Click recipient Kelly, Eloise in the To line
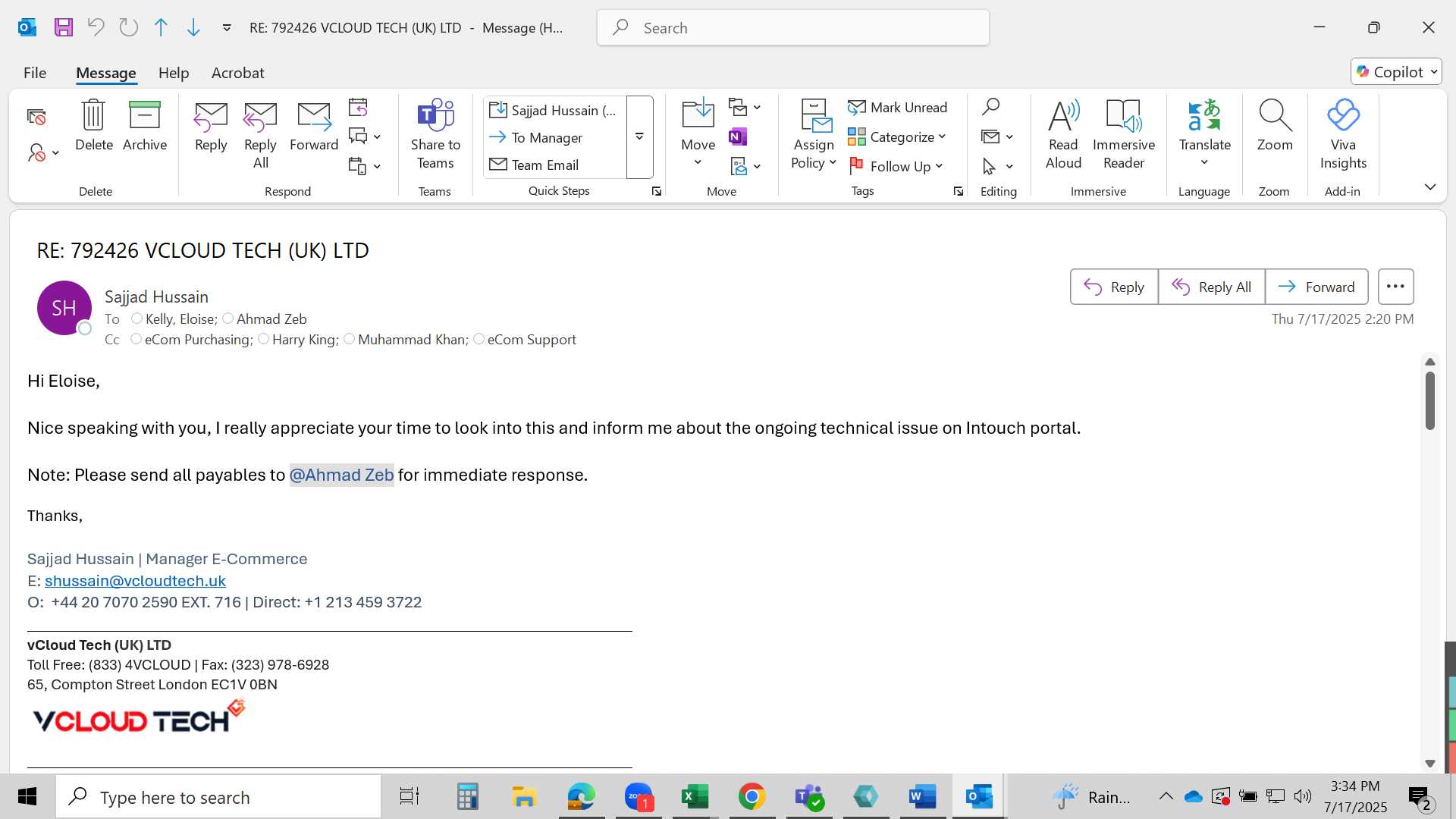 180,319
